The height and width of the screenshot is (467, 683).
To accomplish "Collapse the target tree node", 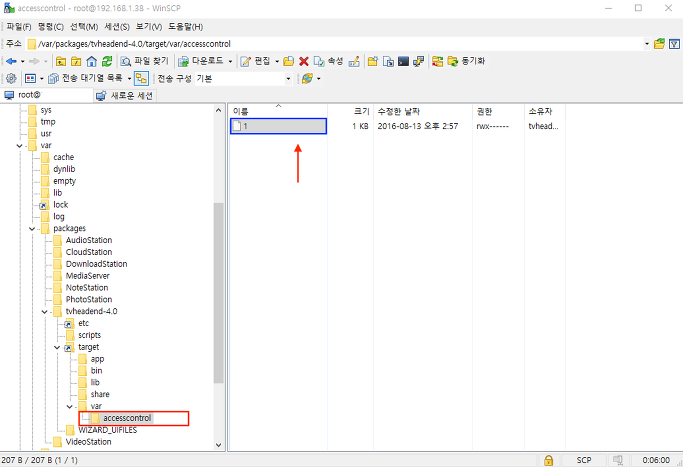I will coord(57,347).
